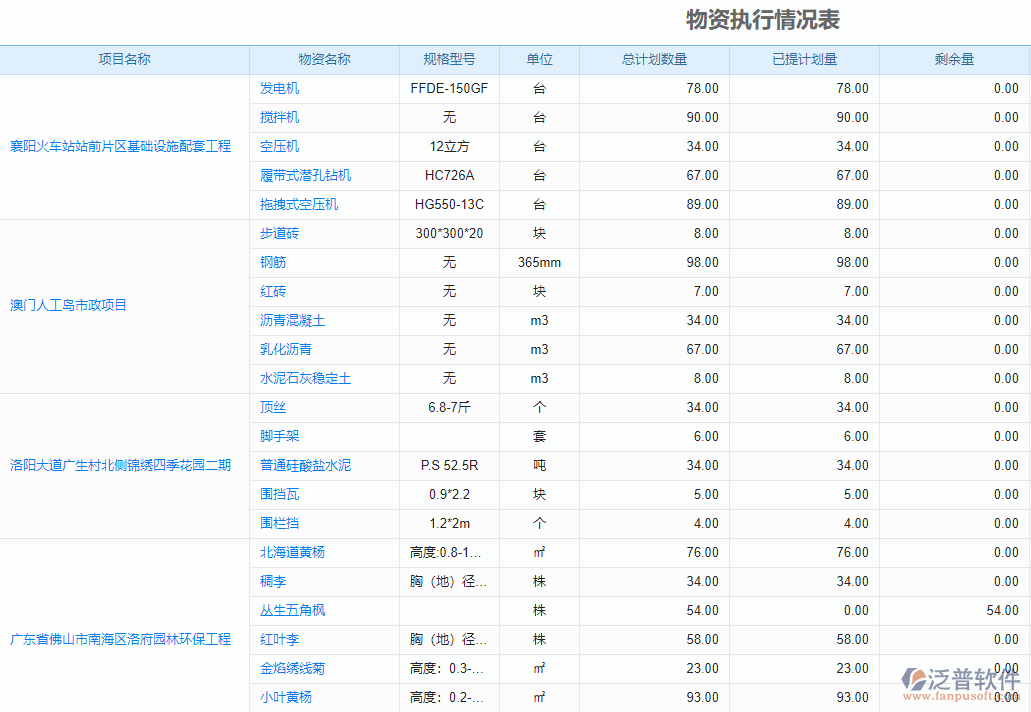Click the 泛普软件 logo icon
This screenshot has height=712, width=1031.
pos(916,679)
